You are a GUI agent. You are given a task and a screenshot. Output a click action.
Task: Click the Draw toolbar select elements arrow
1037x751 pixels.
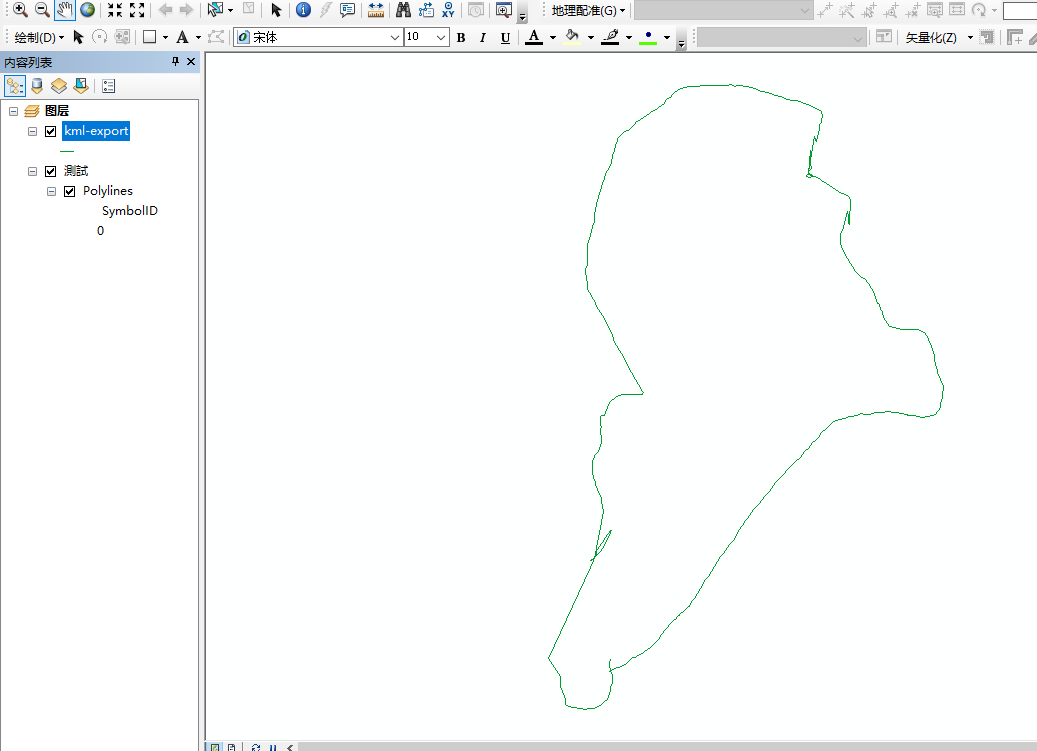[x=78, y=37]
